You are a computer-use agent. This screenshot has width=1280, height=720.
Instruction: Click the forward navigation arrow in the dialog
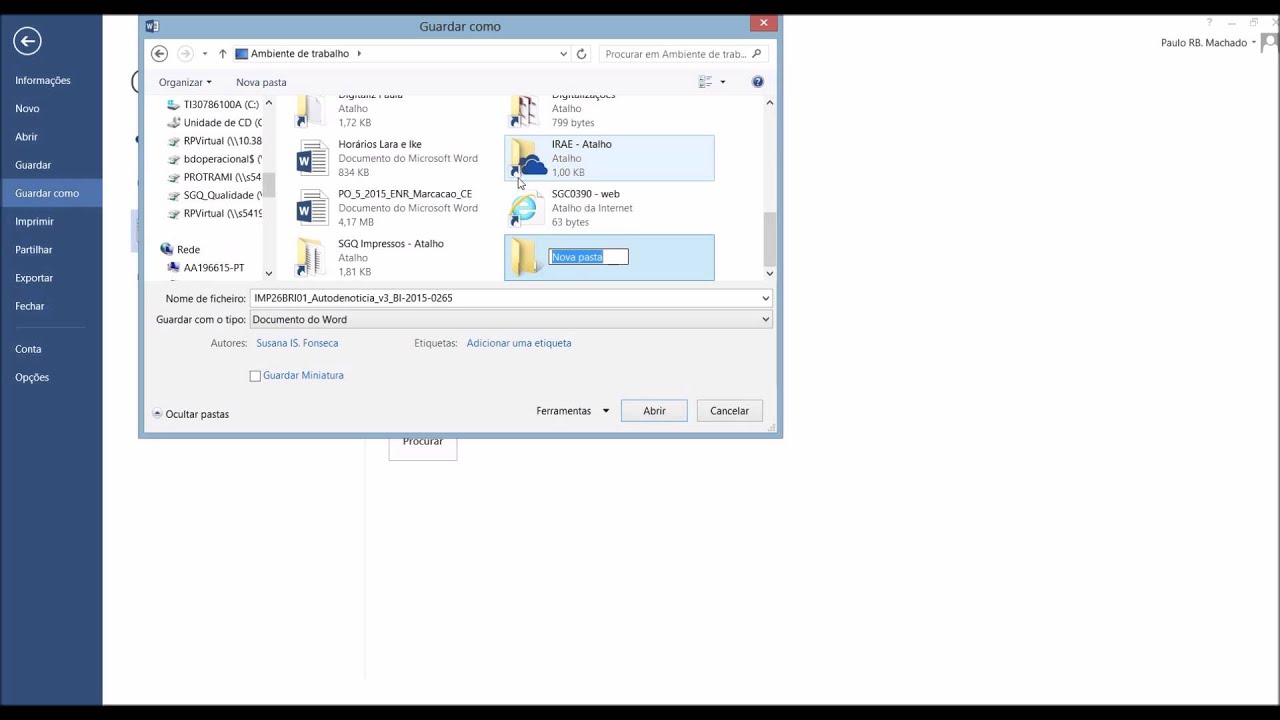(185, 54)
